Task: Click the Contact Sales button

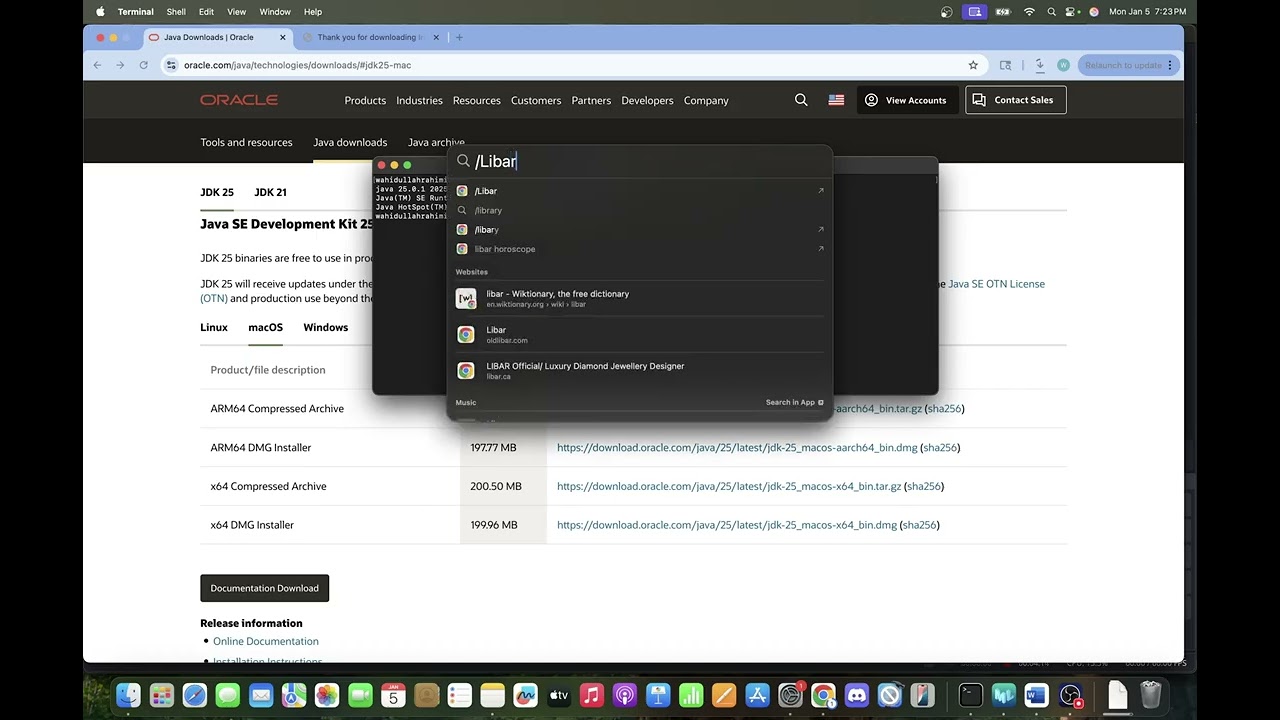Action: (1015, 100)
